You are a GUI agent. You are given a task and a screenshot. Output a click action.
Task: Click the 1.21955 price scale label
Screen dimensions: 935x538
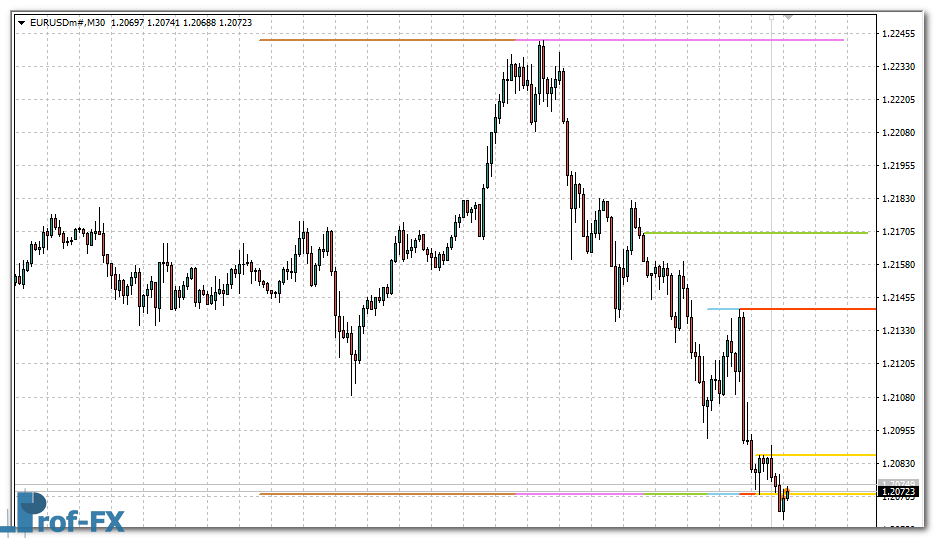[x=901, y=166]
